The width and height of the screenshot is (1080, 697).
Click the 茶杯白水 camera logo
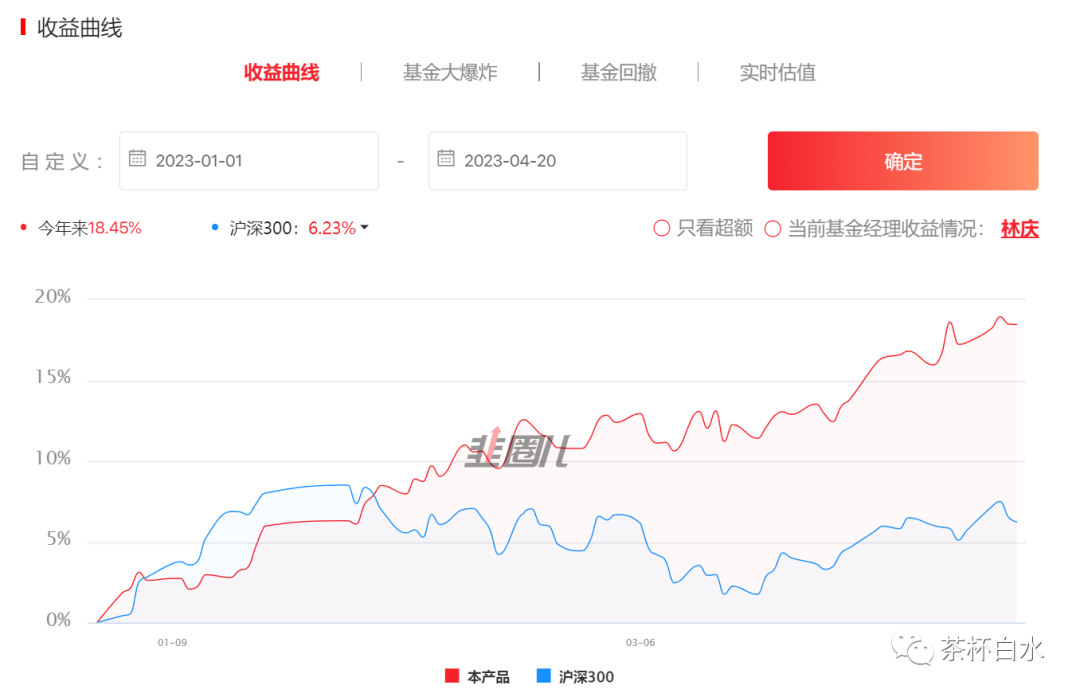pyautogui.click(x=912, y=649)
